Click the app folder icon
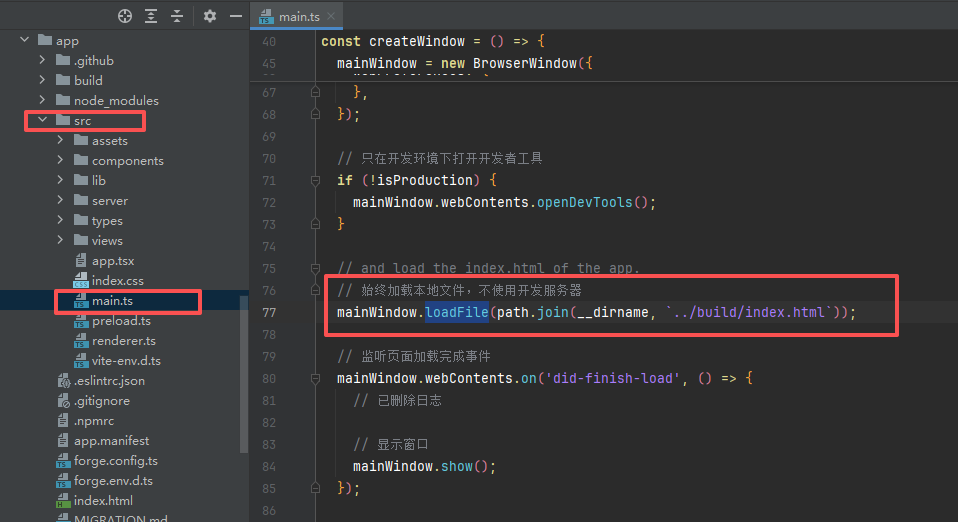 coord(45,40)
